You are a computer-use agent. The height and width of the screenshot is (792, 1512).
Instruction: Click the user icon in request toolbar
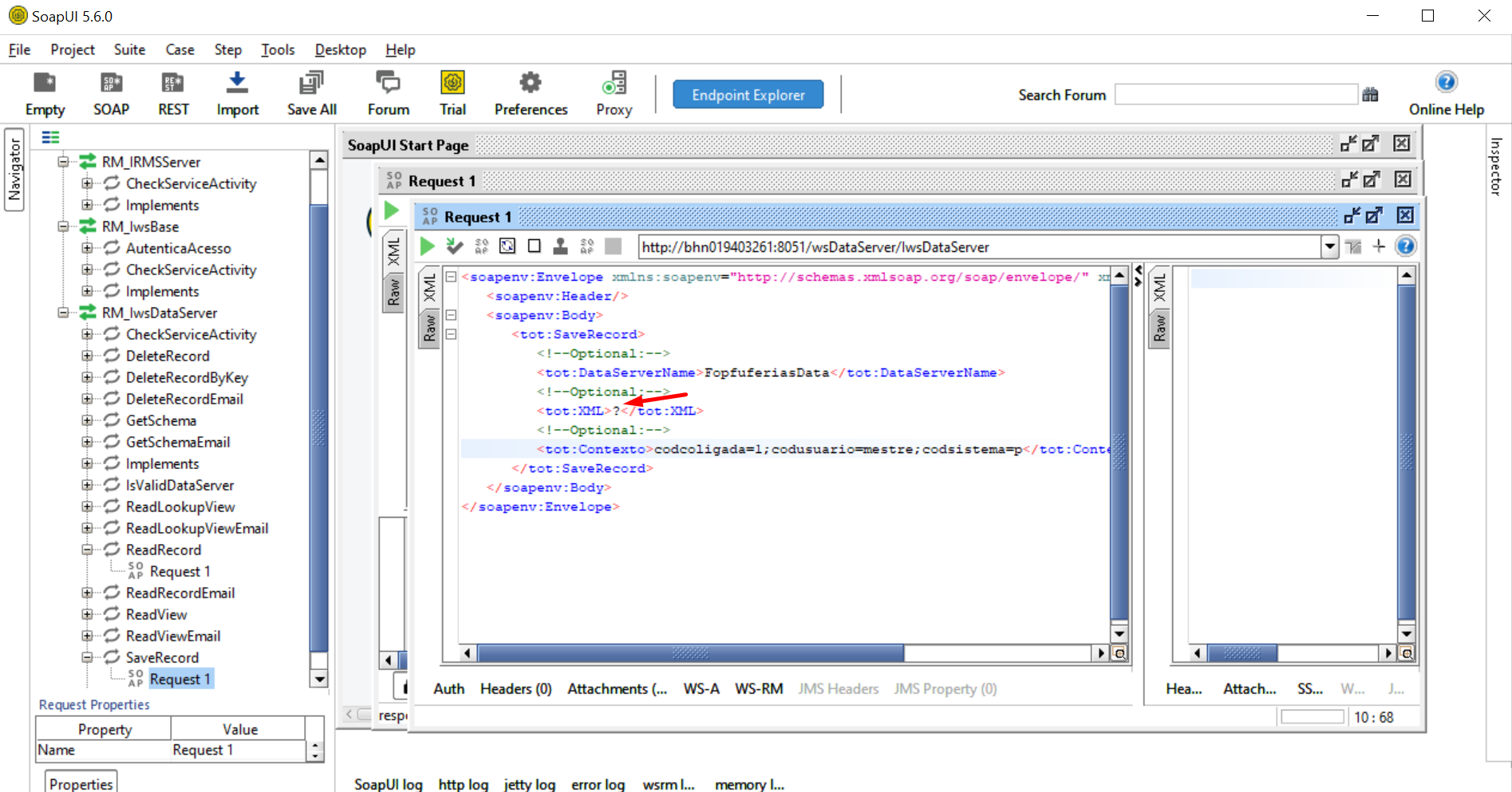(561, 246)
